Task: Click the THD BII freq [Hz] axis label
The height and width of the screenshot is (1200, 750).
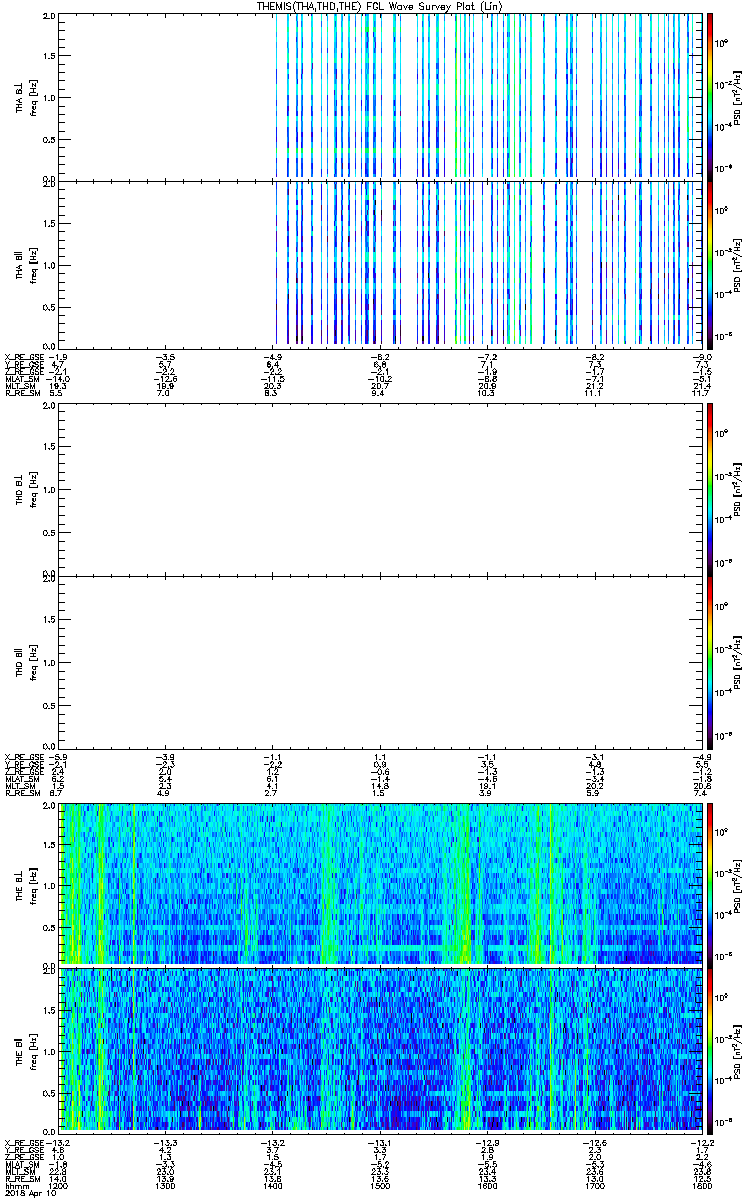Action: [32, 662]
